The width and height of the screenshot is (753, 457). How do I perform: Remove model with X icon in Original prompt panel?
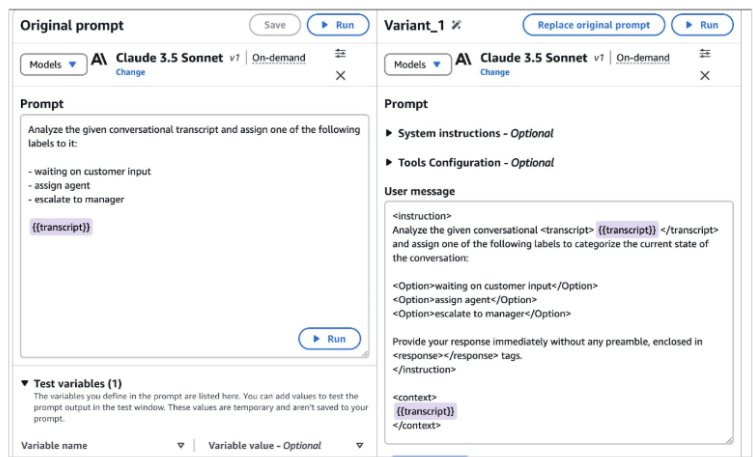(340, 76)
